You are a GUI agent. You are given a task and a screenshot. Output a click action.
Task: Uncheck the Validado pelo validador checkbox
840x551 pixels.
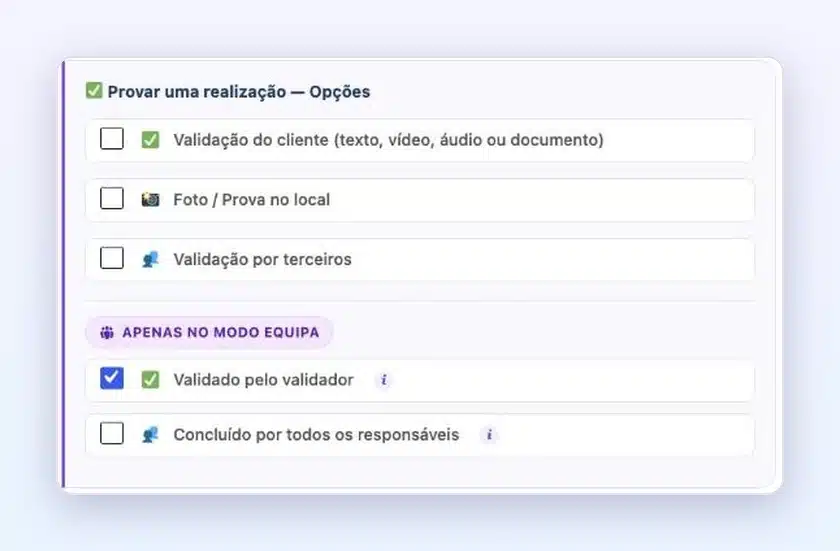pyautogui.click(x=112, y=379)
